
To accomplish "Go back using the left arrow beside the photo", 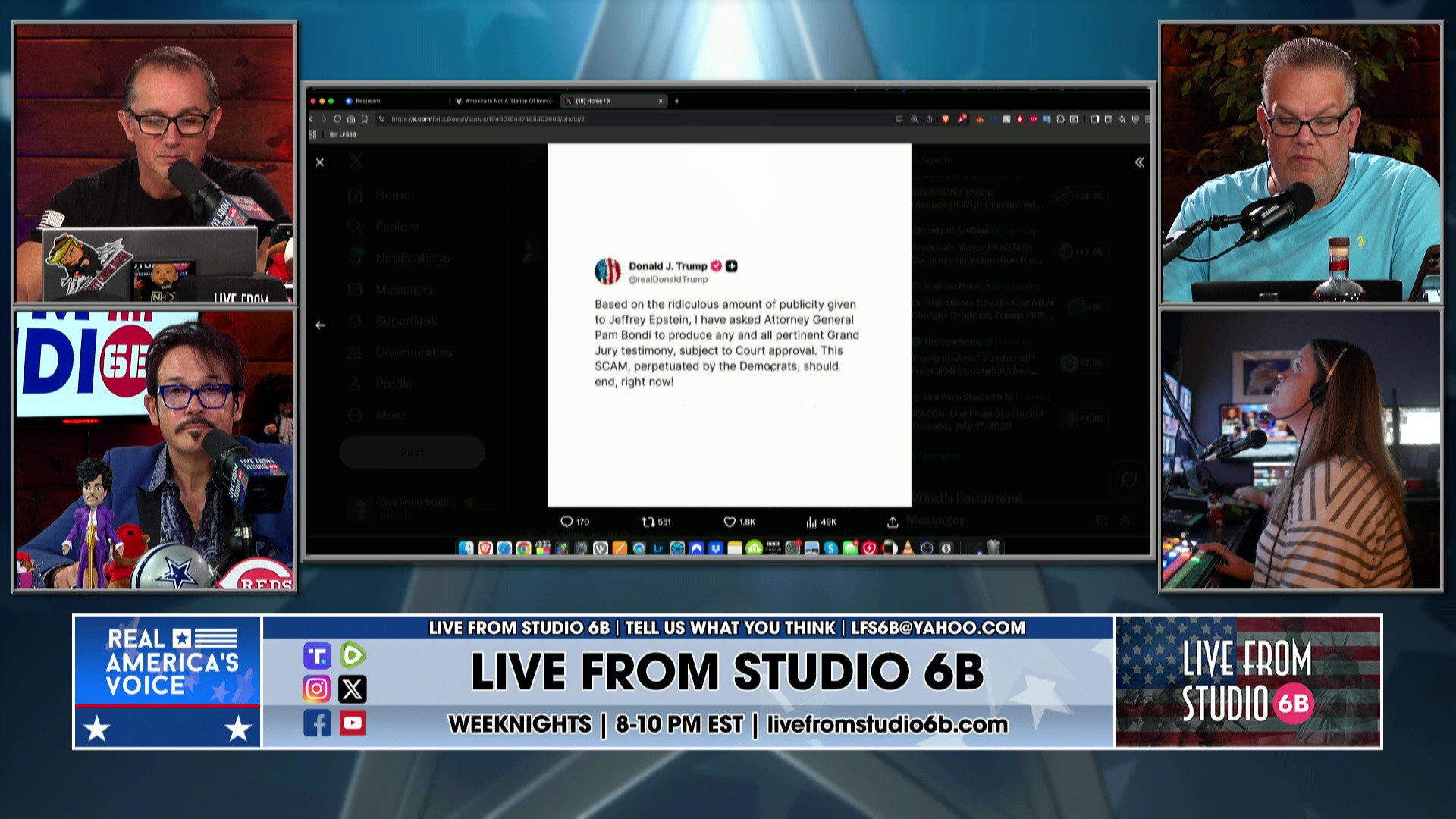I will pyautogui.click(x=320, y=325).
